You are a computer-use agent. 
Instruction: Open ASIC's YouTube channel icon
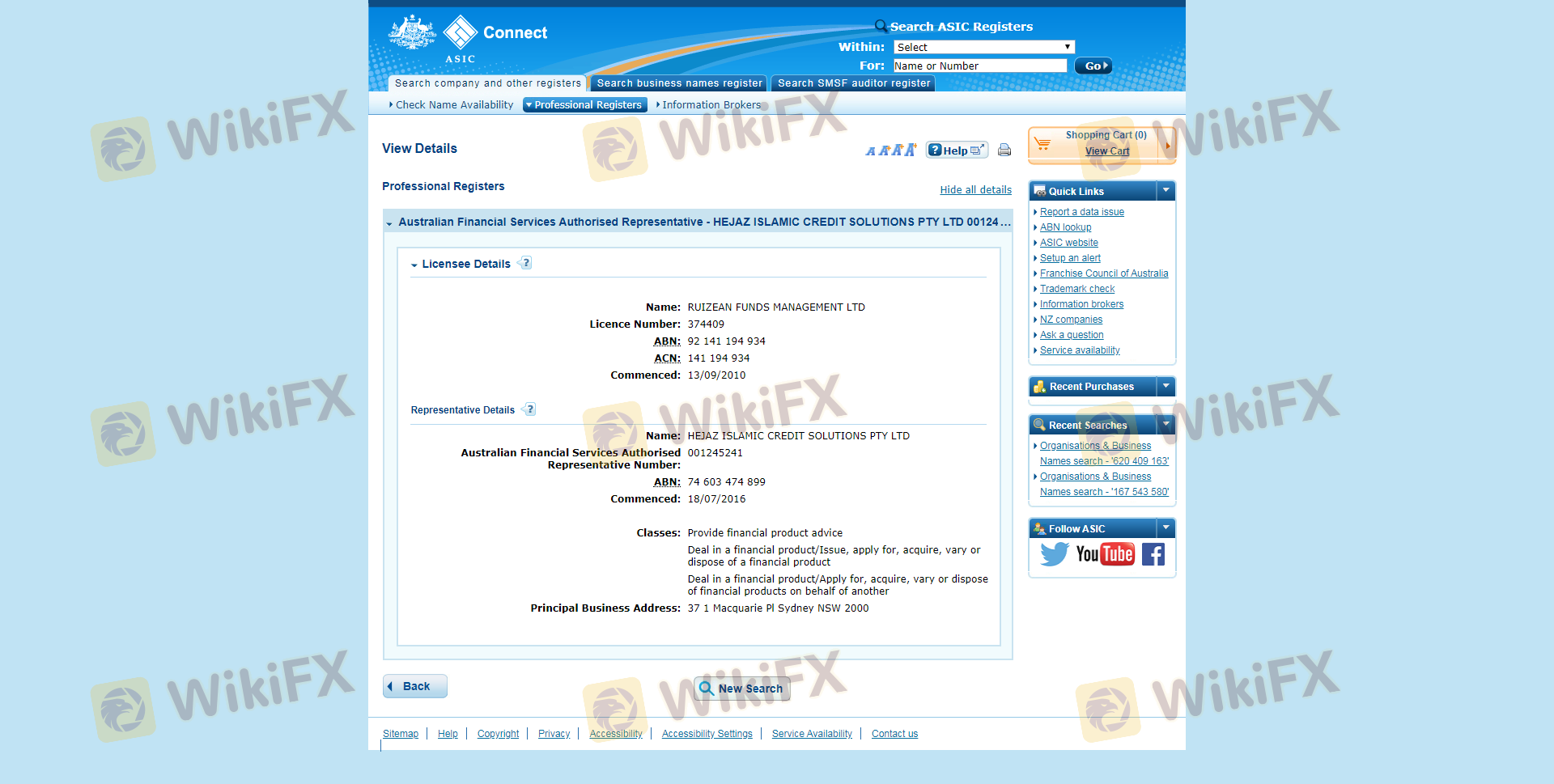1105,554
